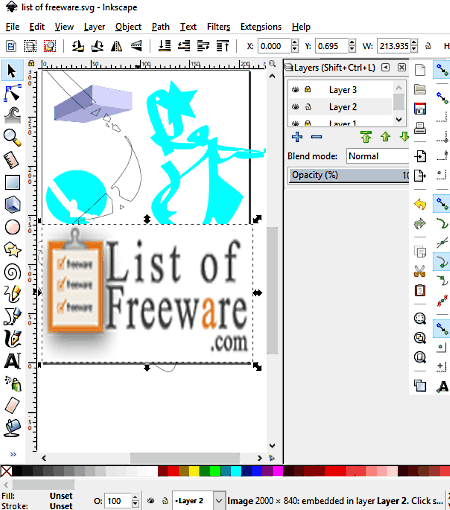Adjust the Opacity (%) slider
The width and height of the screenshot is (450, 510).
(349, 175)
